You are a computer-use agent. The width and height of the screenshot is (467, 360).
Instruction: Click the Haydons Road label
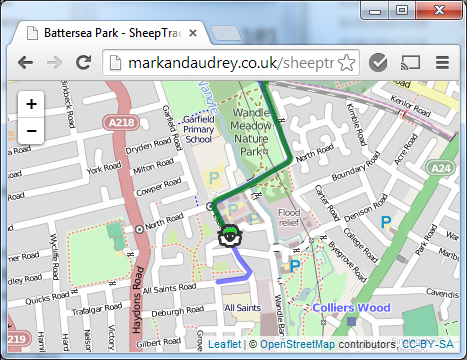(x=137, y=300)
